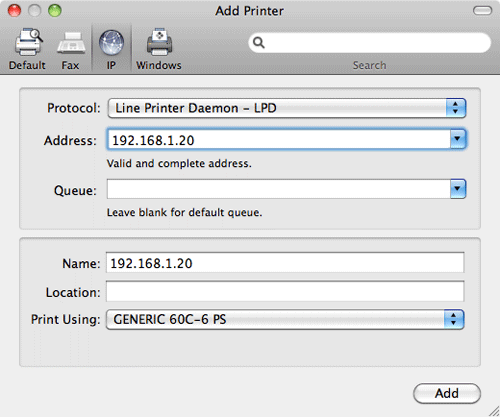Click the window resize grip corner
This screenshot has width=500, height=417.
494,411
